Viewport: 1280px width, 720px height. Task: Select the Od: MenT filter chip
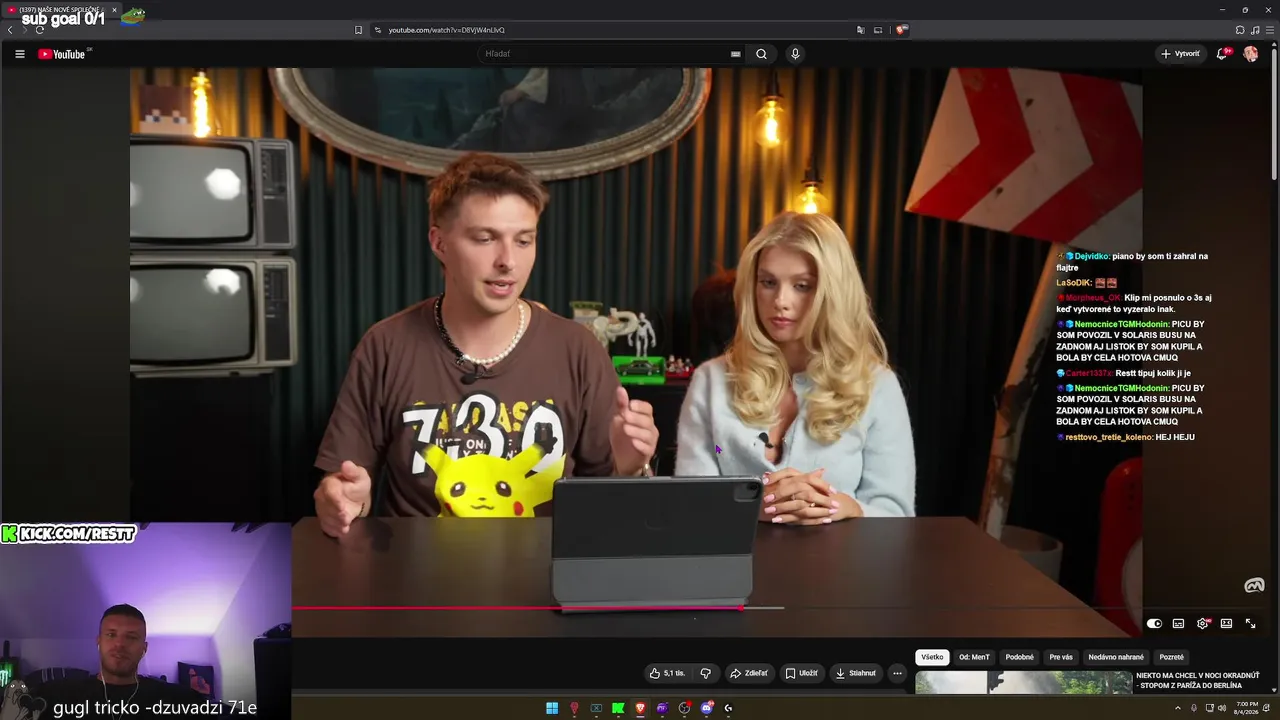pos(974,657)
